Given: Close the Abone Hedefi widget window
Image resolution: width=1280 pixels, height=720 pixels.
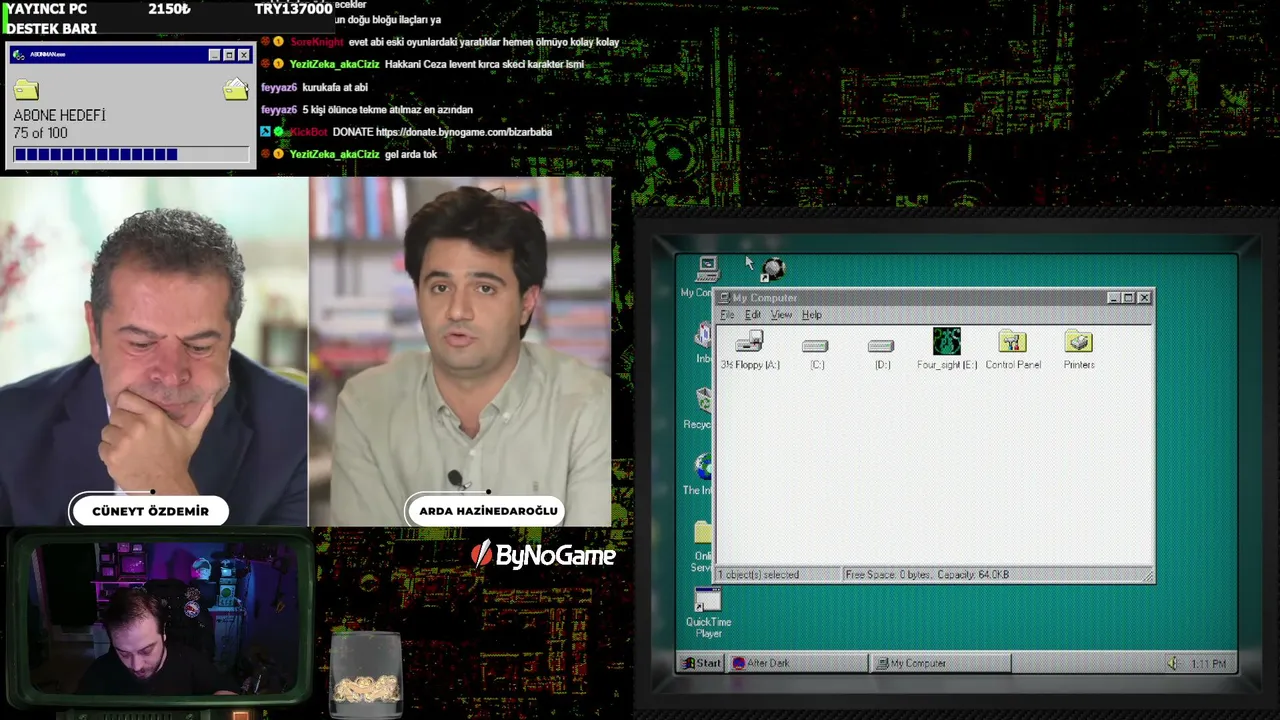Looking at the screenshot, I should pyautogui.click(x=244, y=55).
